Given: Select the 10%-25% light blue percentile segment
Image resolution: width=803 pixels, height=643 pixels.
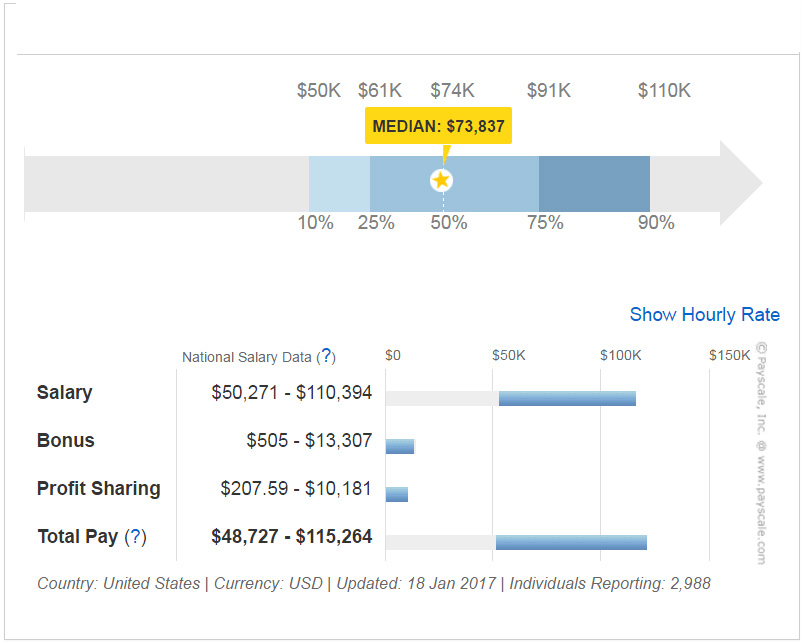Looking at the screenshot, I should click(339, 183).
